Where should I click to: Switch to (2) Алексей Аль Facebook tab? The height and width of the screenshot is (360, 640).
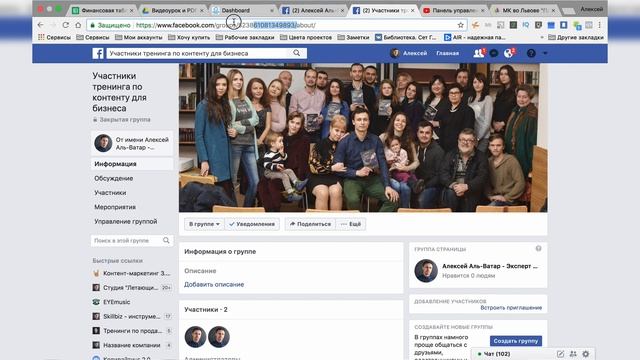313,10
